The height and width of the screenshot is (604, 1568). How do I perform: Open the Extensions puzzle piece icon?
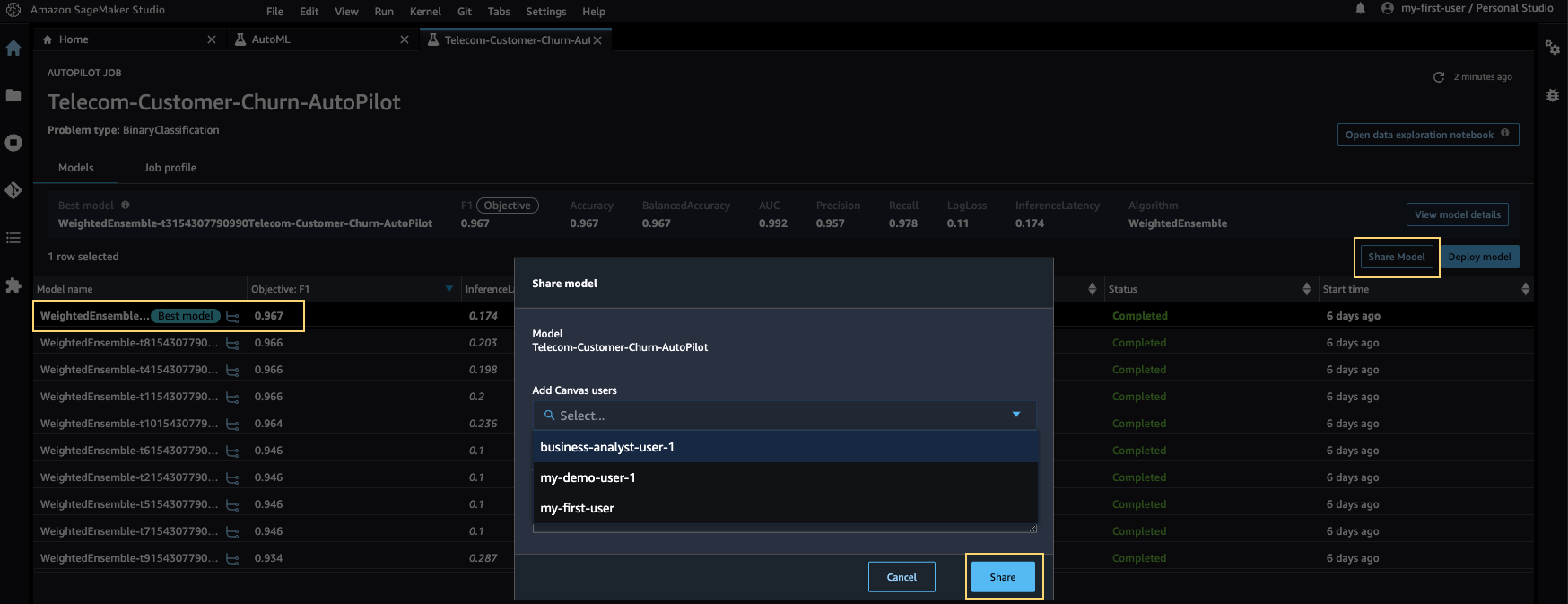point(13,285)
